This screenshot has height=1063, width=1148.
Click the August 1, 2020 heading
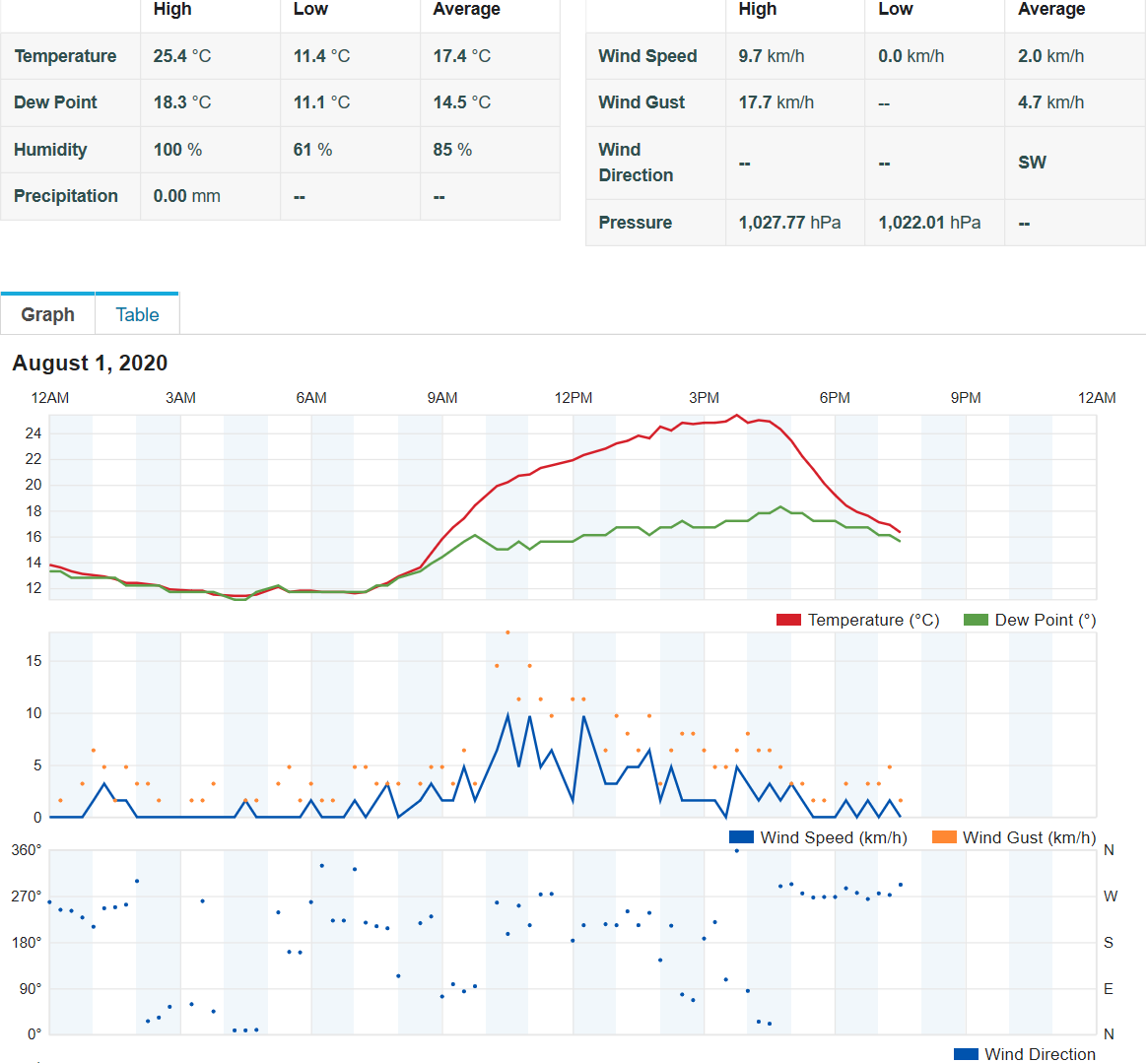(x=90, y=364)
